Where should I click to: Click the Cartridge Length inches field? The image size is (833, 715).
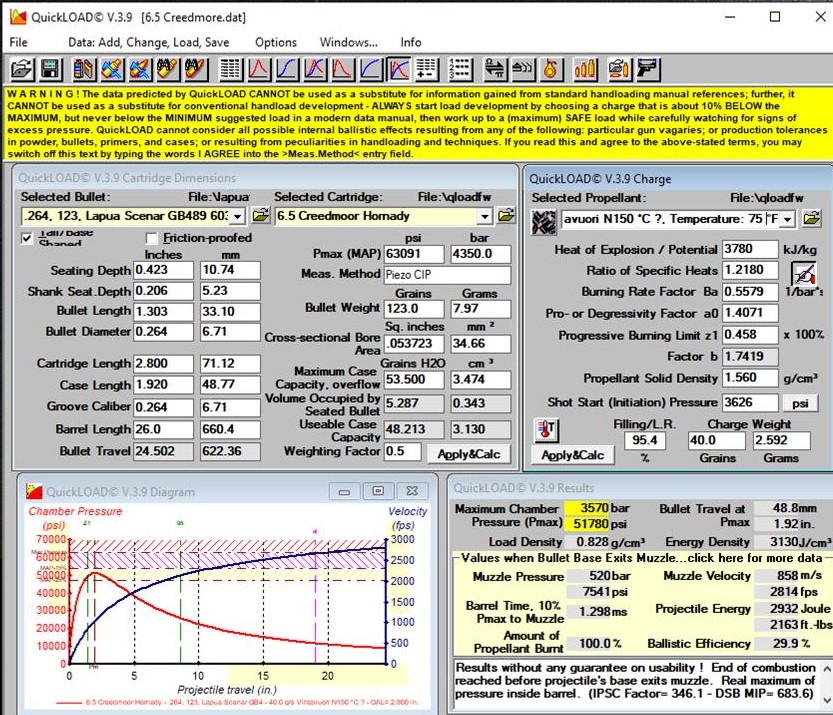pyautogui.click(x=163, y=363)
